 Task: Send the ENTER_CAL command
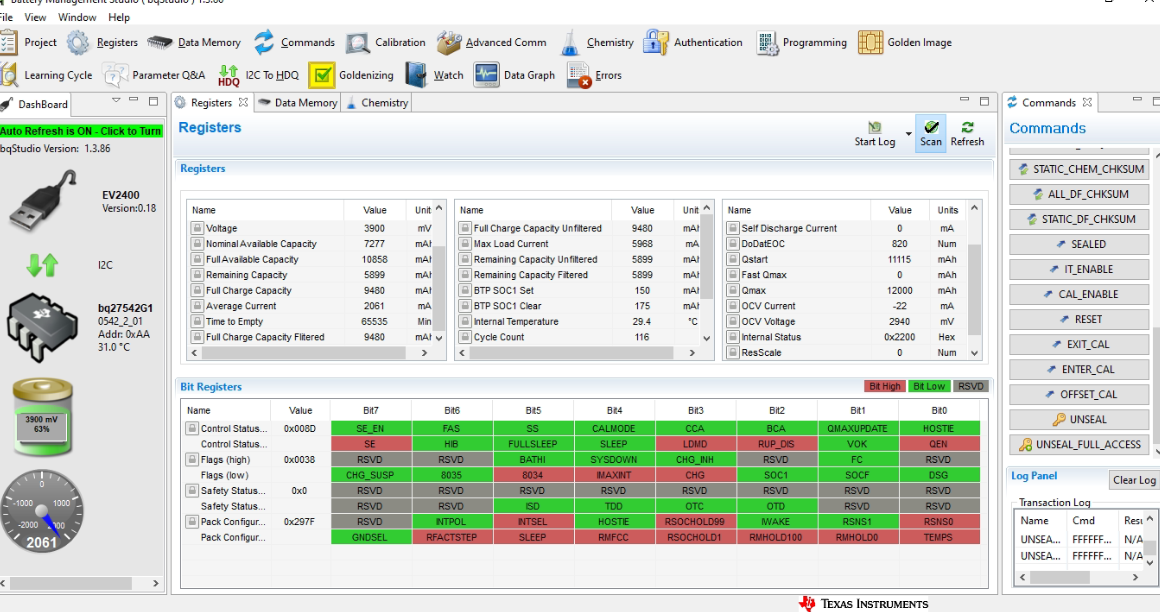click(x=1079, y=369)
